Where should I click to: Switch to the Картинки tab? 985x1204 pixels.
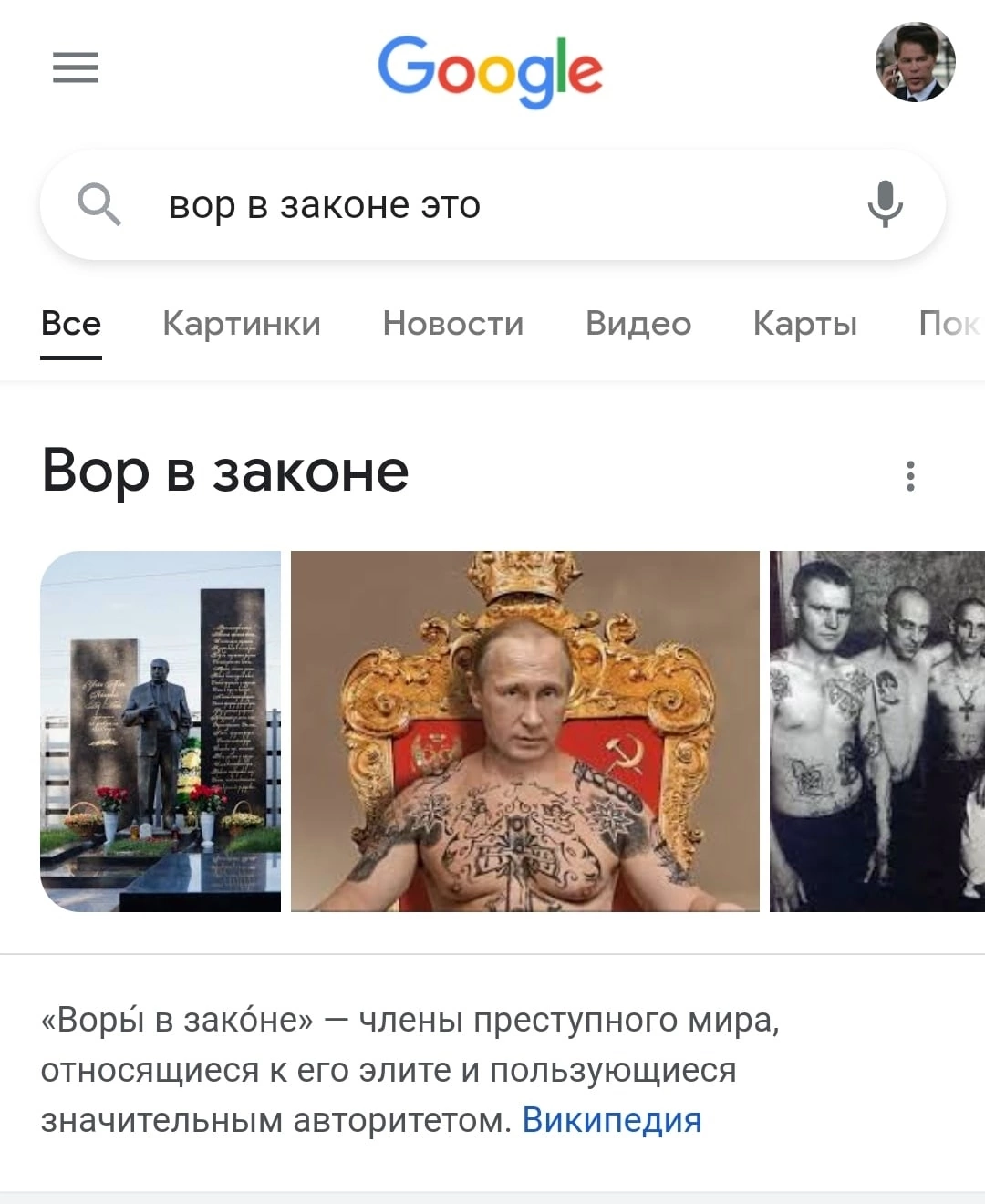tap(242, 324)
